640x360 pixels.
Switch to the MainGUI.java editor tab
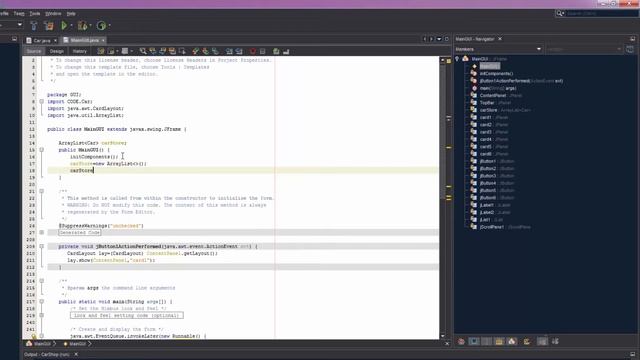pyautogui.click(x=84, y=40)
